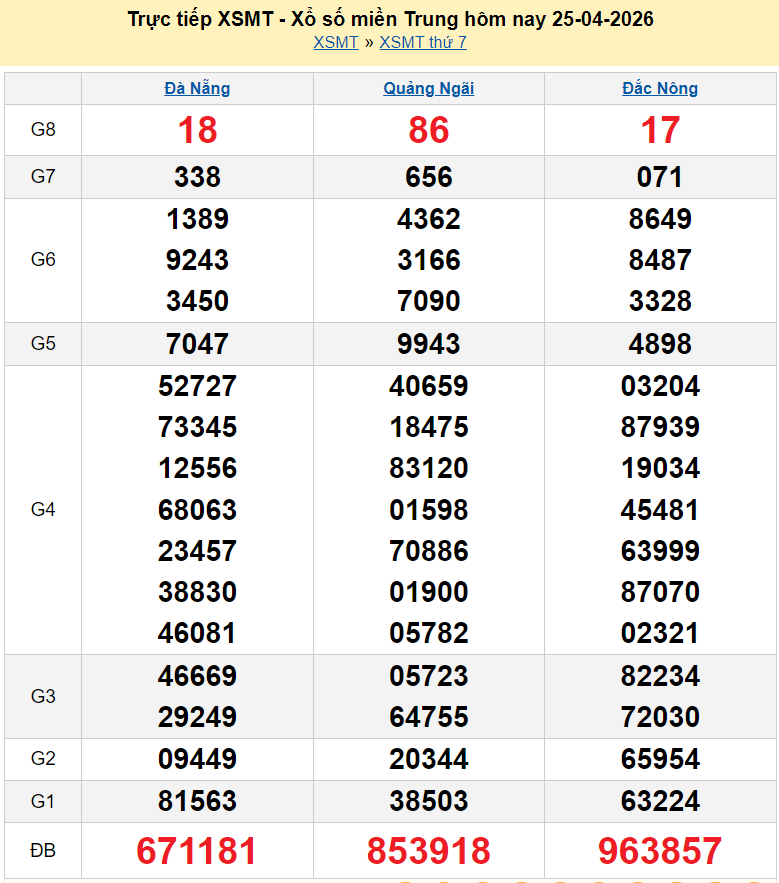Select G5 number 4898
The image size is (779, 883).
[660, 344]
